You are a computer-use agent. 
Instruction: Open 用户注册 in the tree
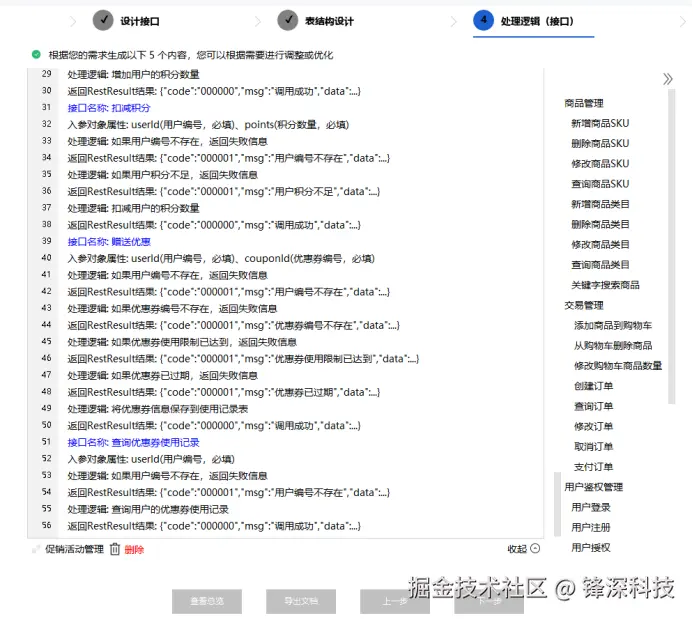point(590,528)
